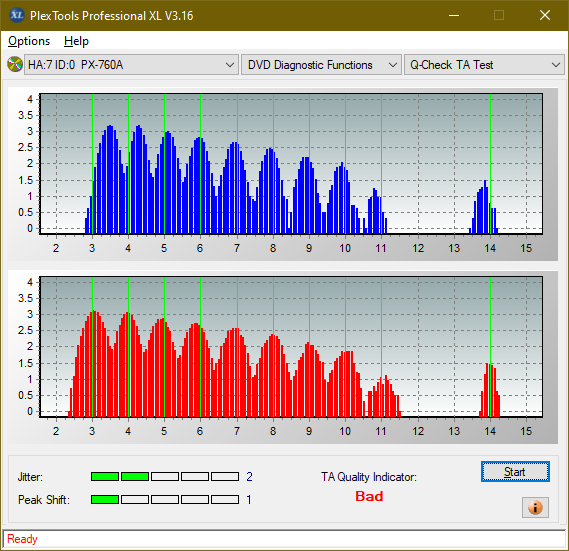This screenshot has width=569, height=551.
Task: Click the Jitter level indicator bar
Action: (165, 476)
